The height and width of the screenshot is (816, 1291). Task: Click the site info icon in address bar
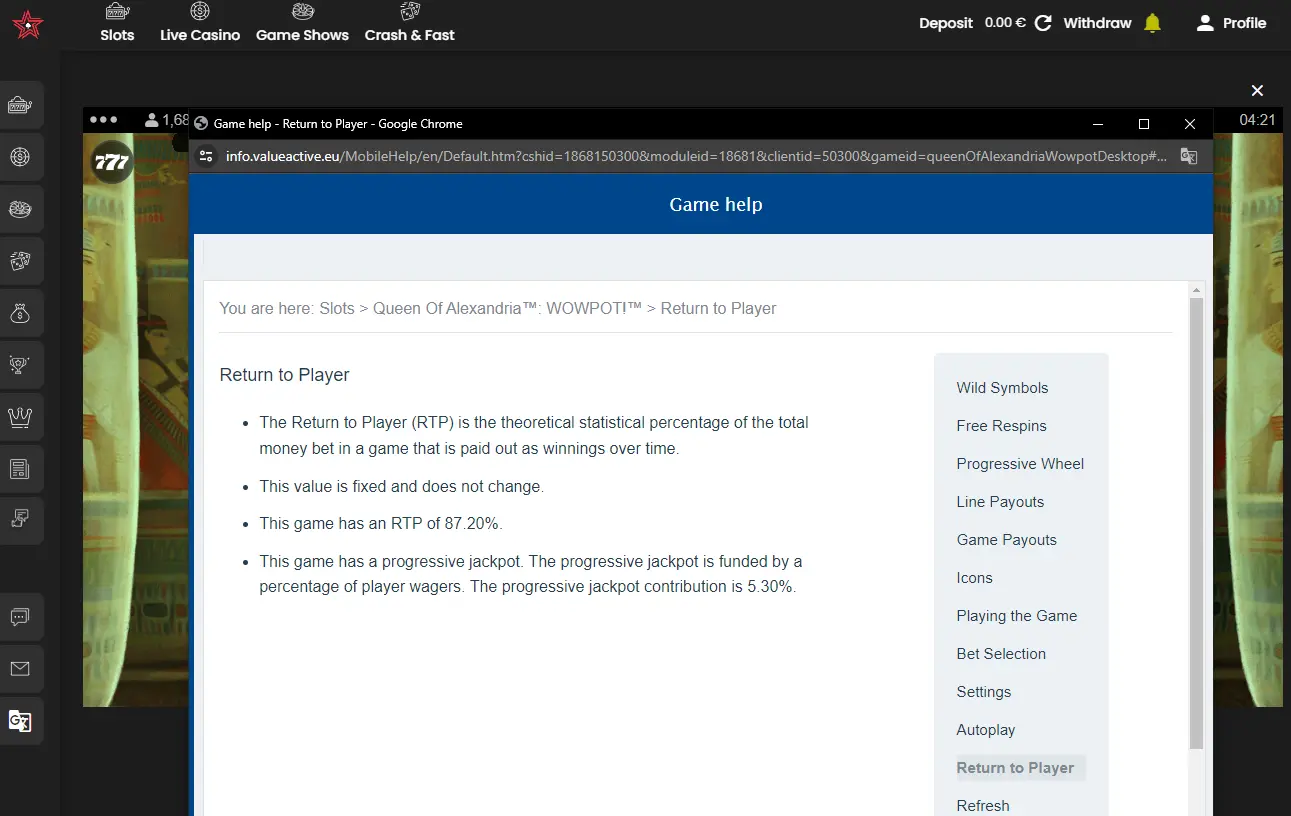click(206, 156)
